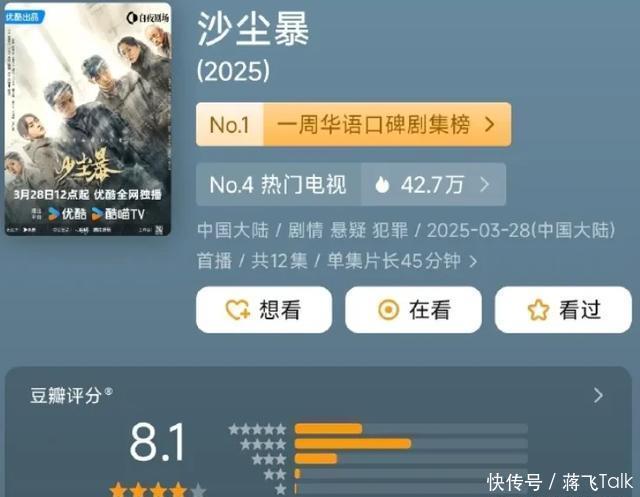Screen dimensions: 640x497
Task: Mark the show as 在看
Action: [x=413, y=310]
